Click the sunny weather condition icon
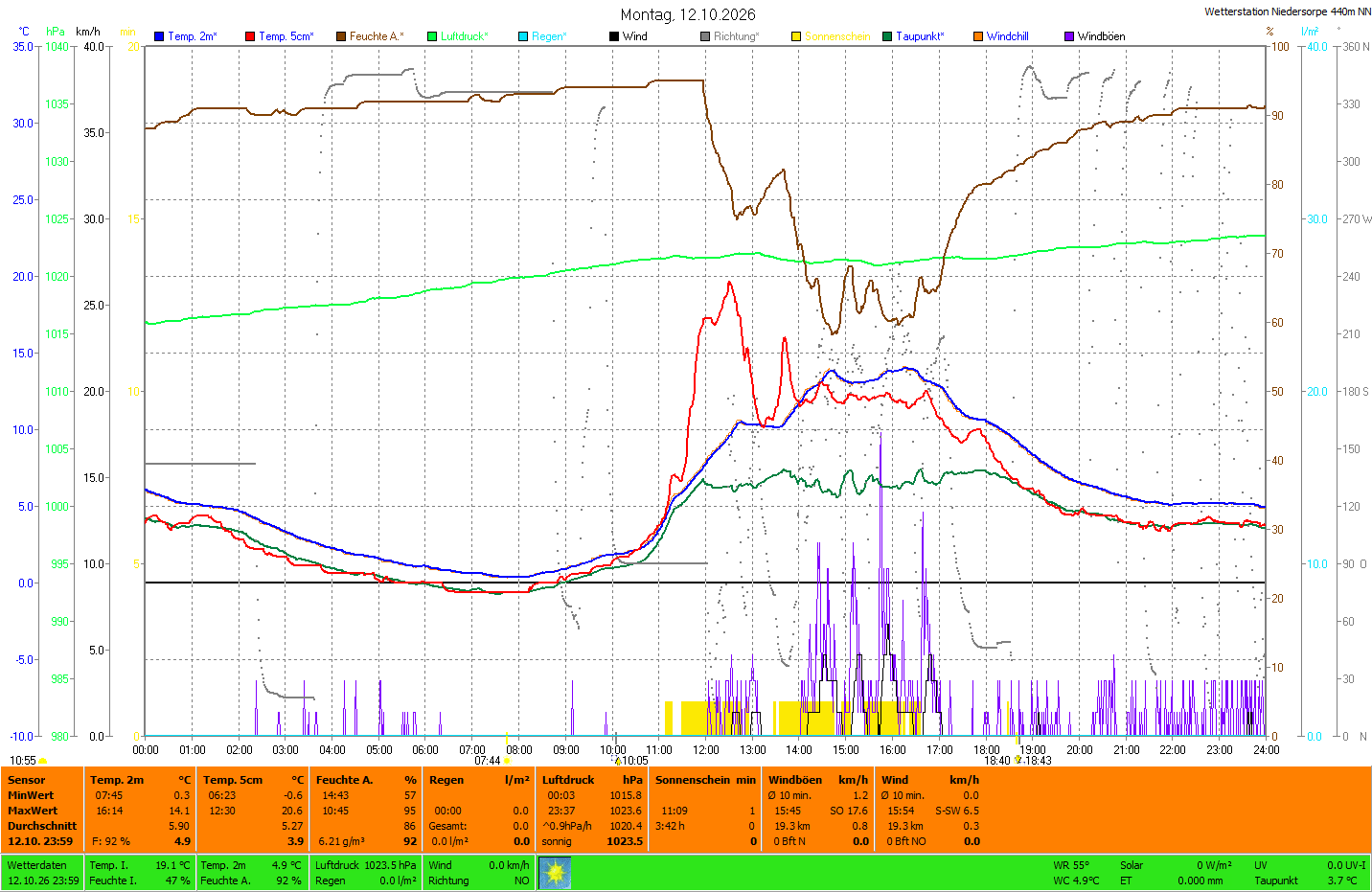Image resolution: width=1372 pixels, height=892 pixels. point(555,873)
